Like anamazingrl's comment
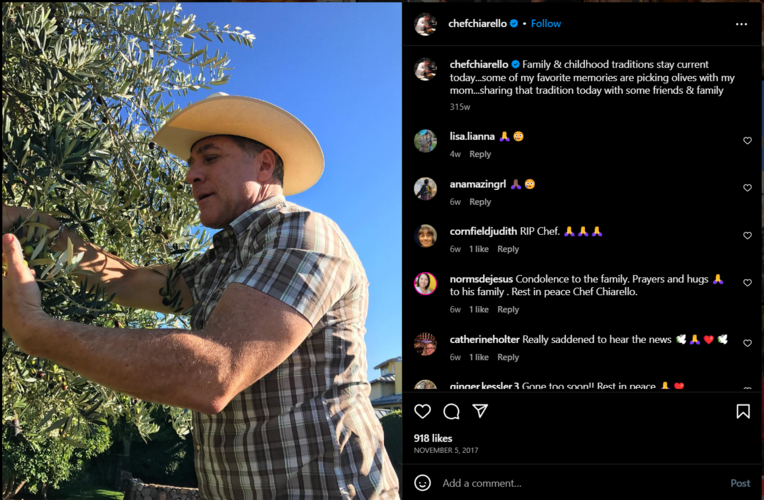Screen dimensions: 764x500 click(747, 188)
